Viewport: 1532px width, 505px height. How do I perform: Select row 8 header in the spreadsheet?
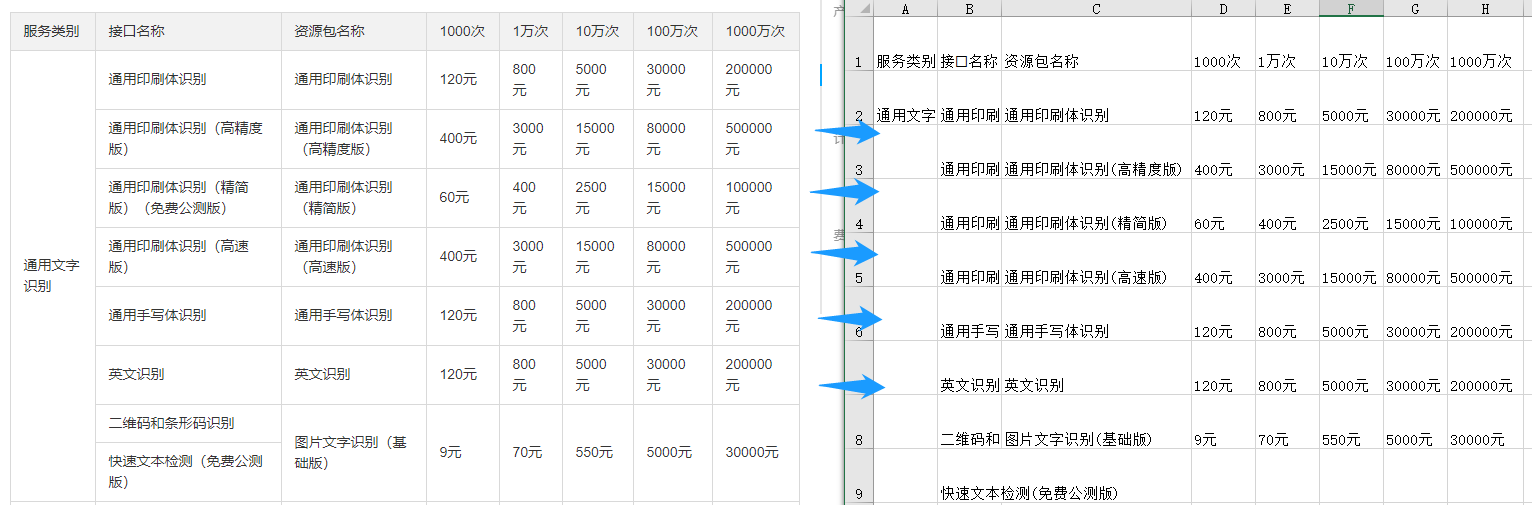point(859,422)
